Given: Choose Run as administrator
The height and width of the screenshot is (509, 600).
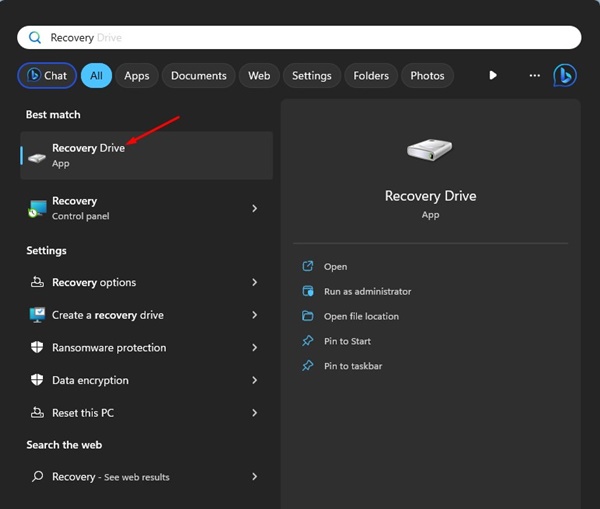Looking at the screenshot, I should (x=367, y=291).
